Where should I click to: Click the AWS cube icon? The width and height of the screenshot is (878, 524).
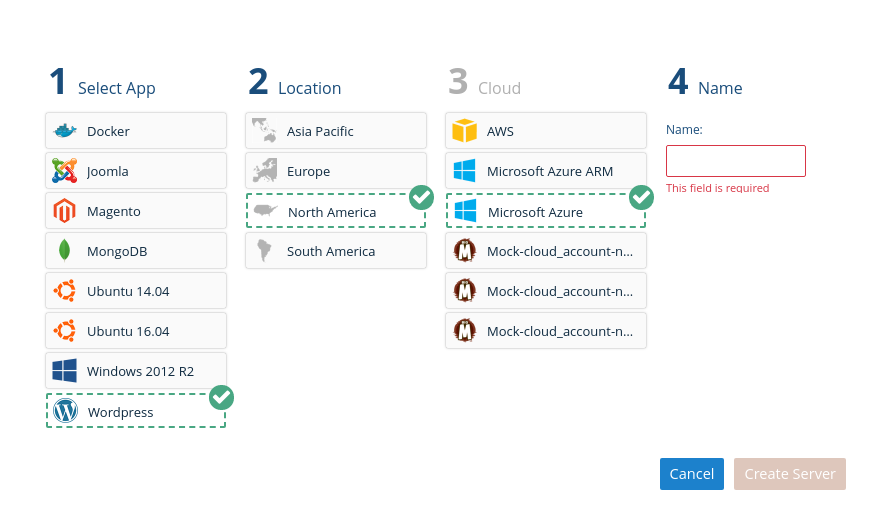464,131
